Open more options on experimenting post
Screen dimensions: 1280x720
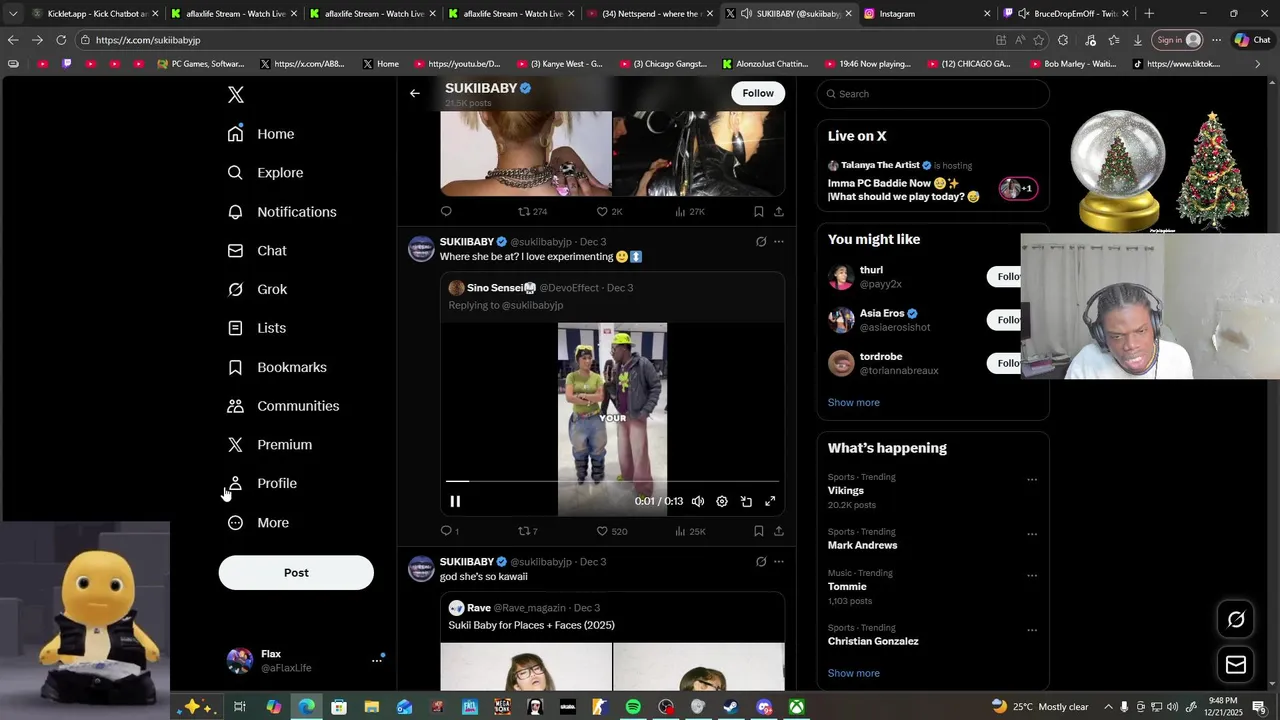(x=779, y=242)
